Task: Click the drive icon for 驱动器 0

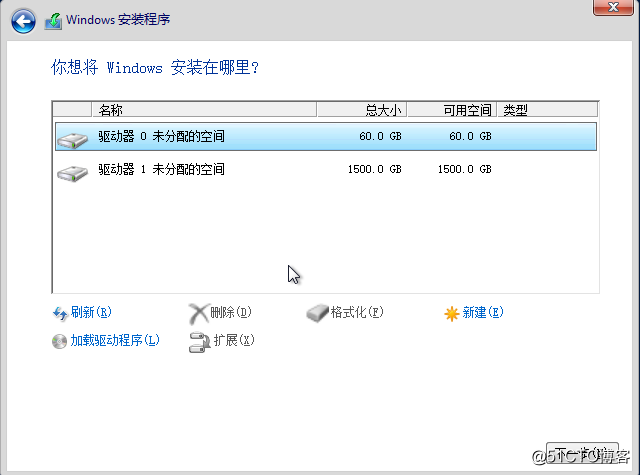Action: (73, 140)
